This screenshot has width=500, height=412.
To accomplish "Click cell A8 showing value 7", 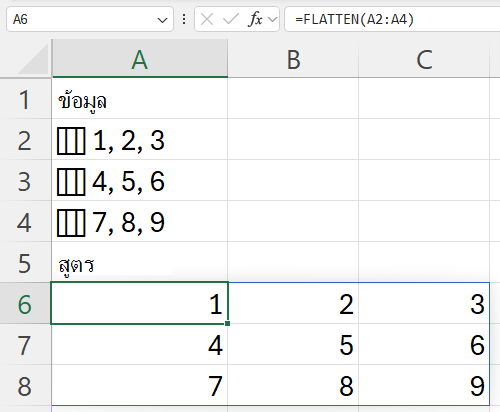I will (x=140, y=386).
